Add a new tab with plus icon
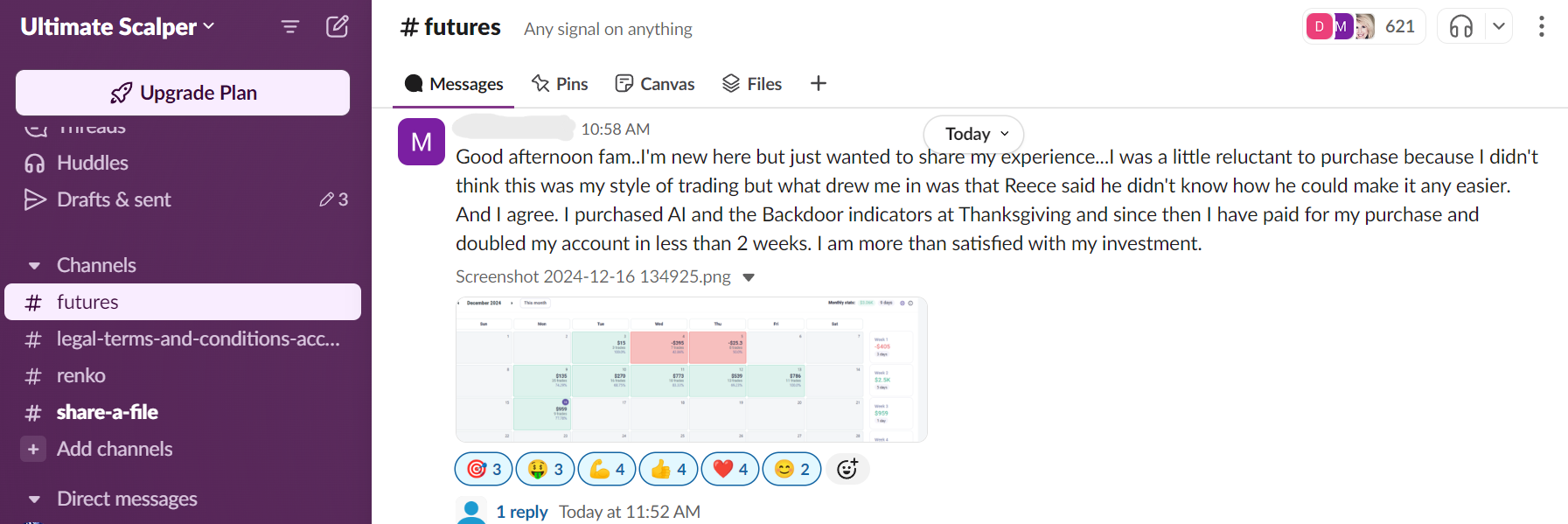 pos(819,83)
